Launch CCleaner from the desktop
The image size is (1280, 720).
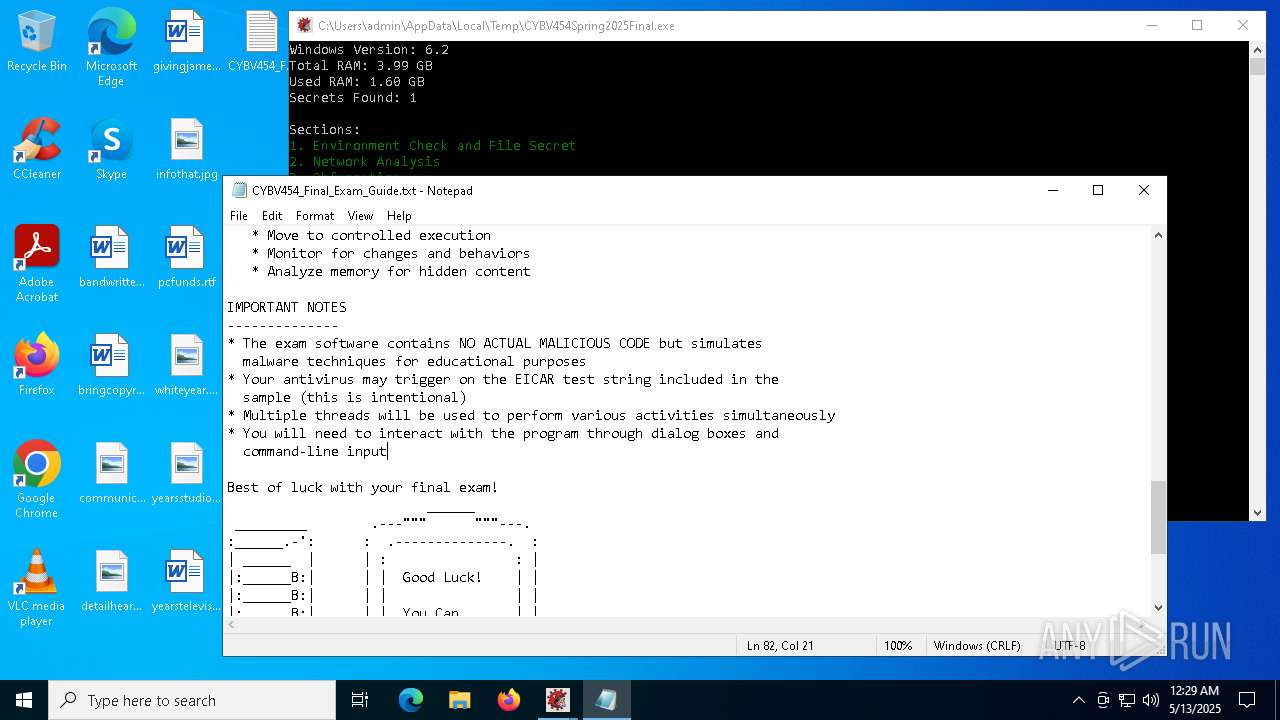coord(37,149)
